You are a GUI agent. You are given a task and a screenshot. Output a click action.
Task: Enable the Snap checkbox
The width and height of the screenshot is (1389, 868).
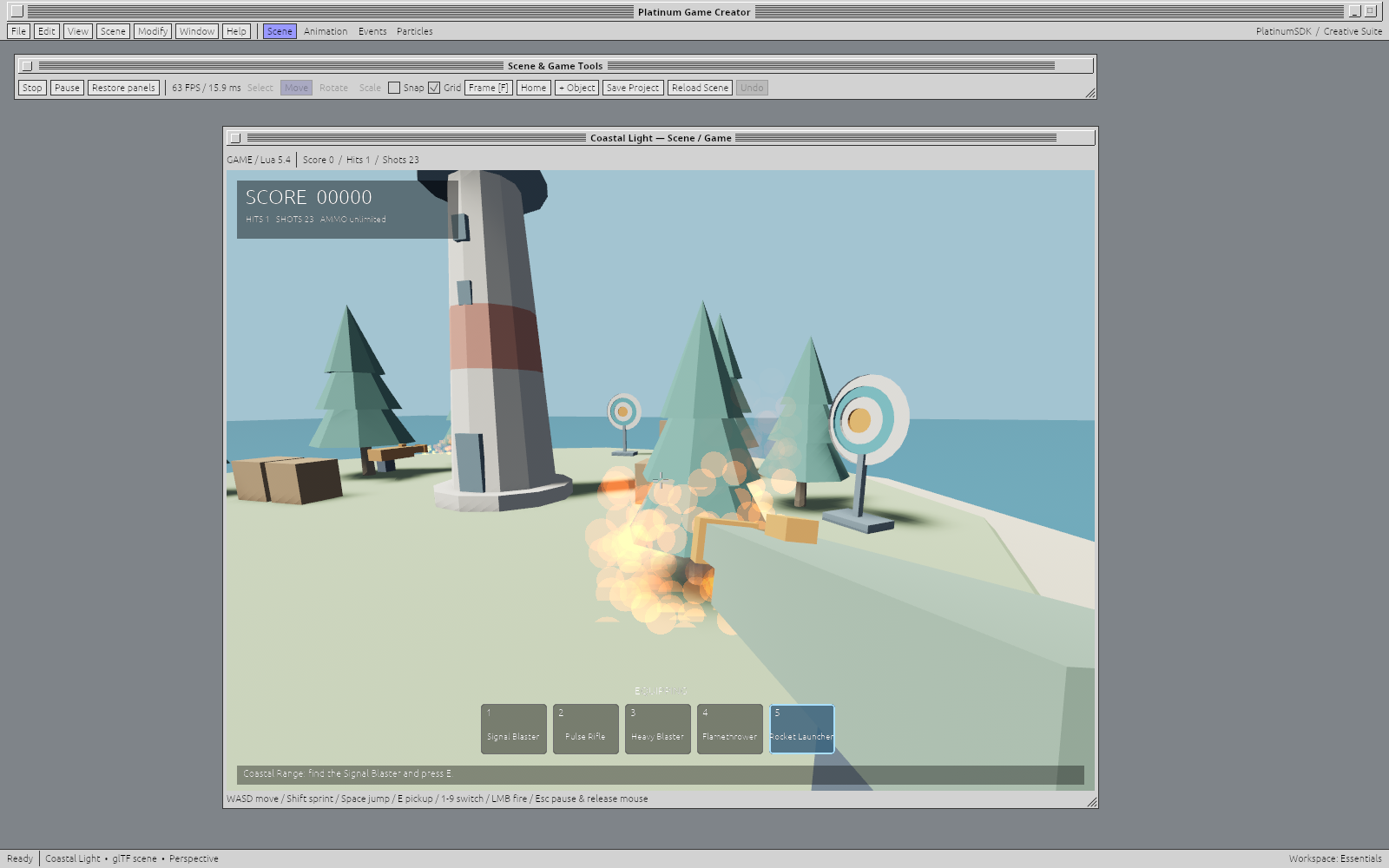tap(394, 88)
